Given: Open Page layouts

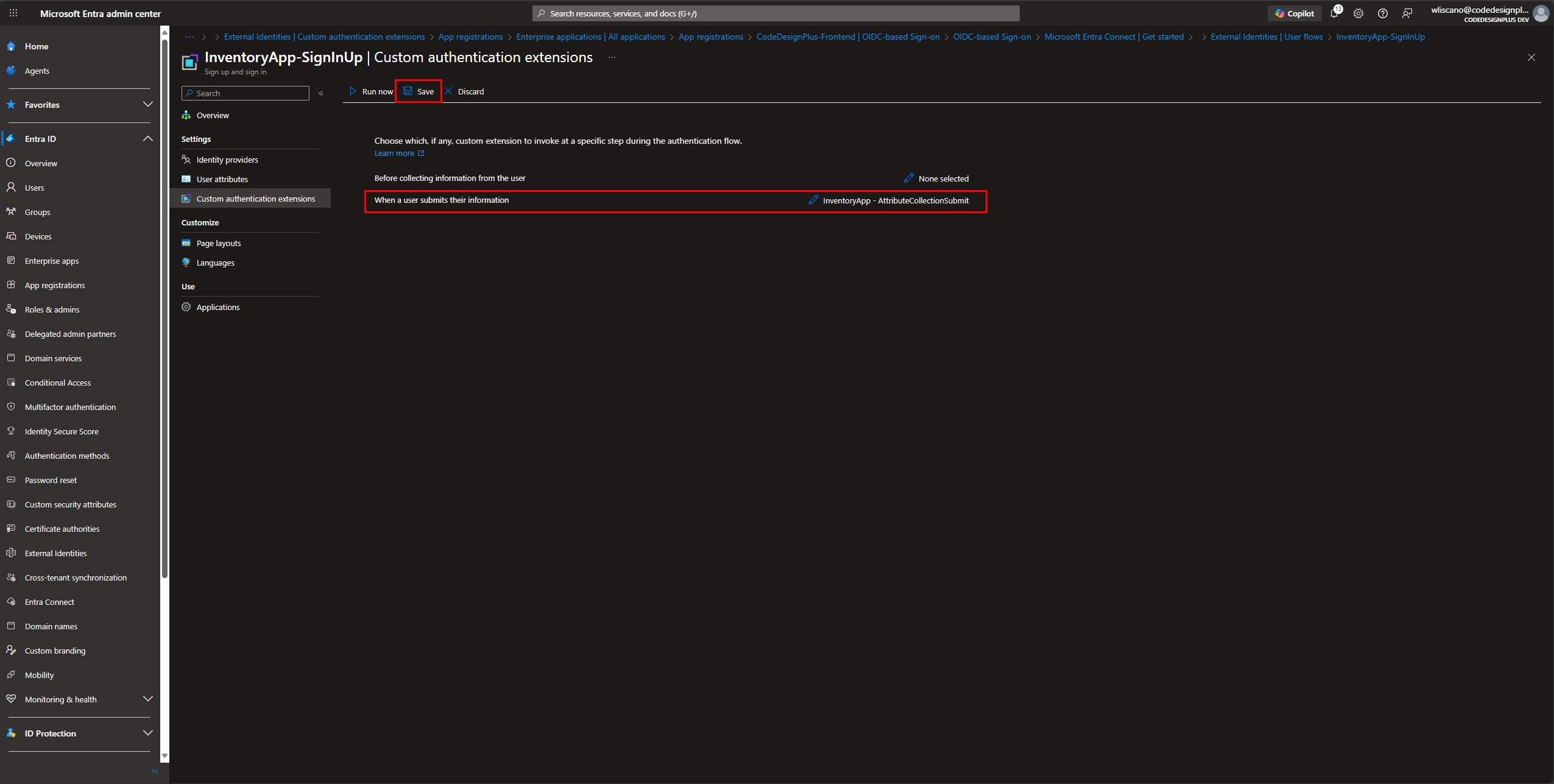Looking at the screenshot, I should pos(219,243).
